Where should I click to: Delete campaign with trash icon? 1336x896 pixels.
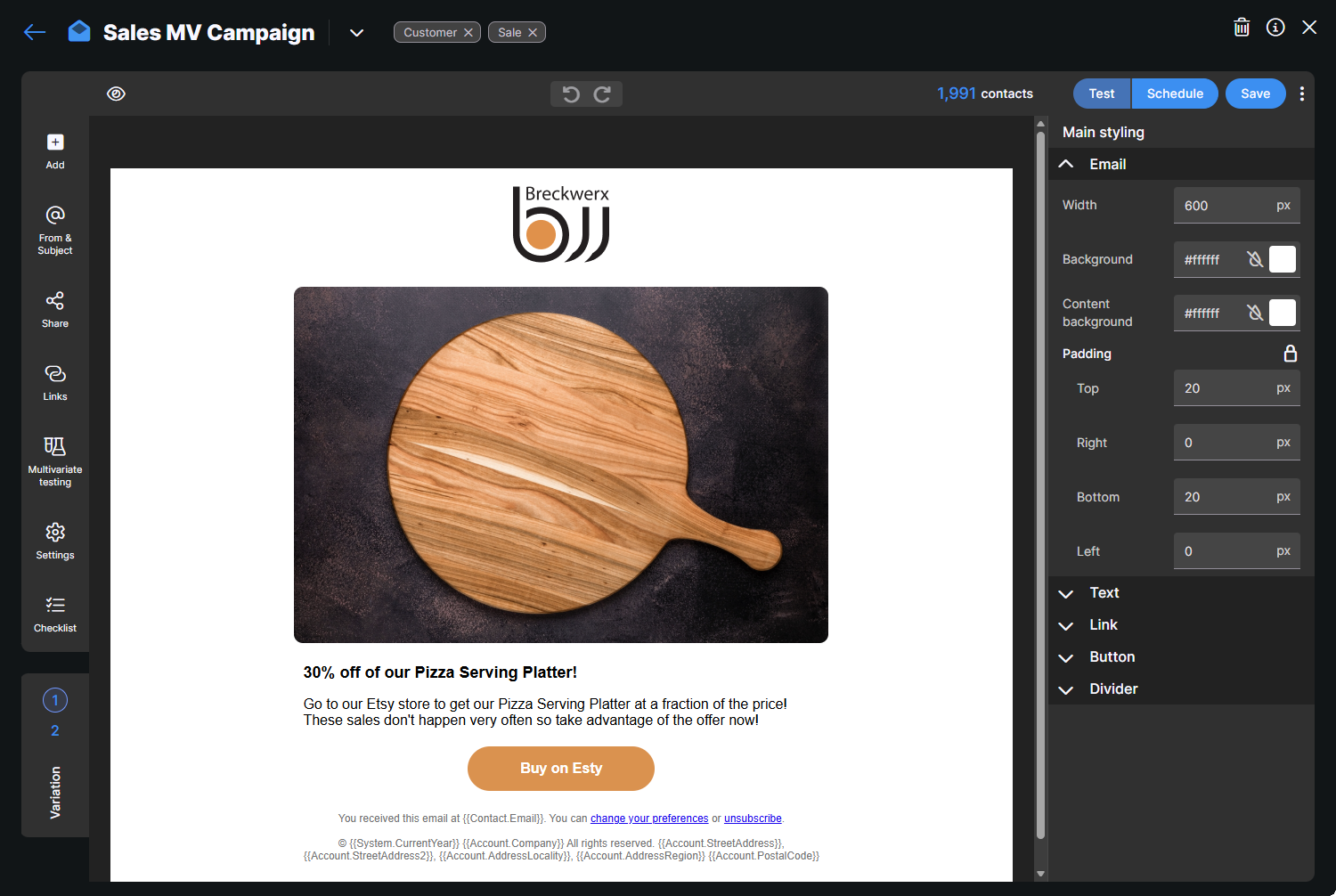(1242, 28)
